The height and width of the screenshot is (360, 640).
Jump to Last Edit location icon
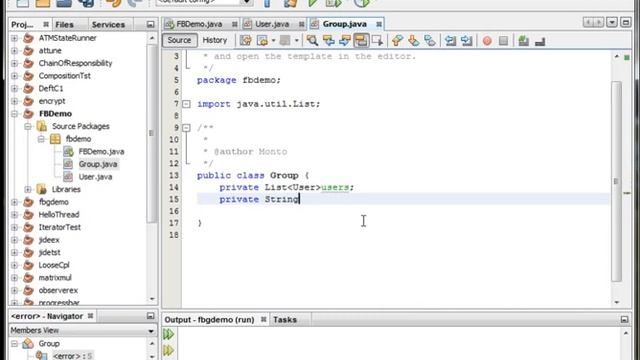pyautogui.click(x=246, y=40)
